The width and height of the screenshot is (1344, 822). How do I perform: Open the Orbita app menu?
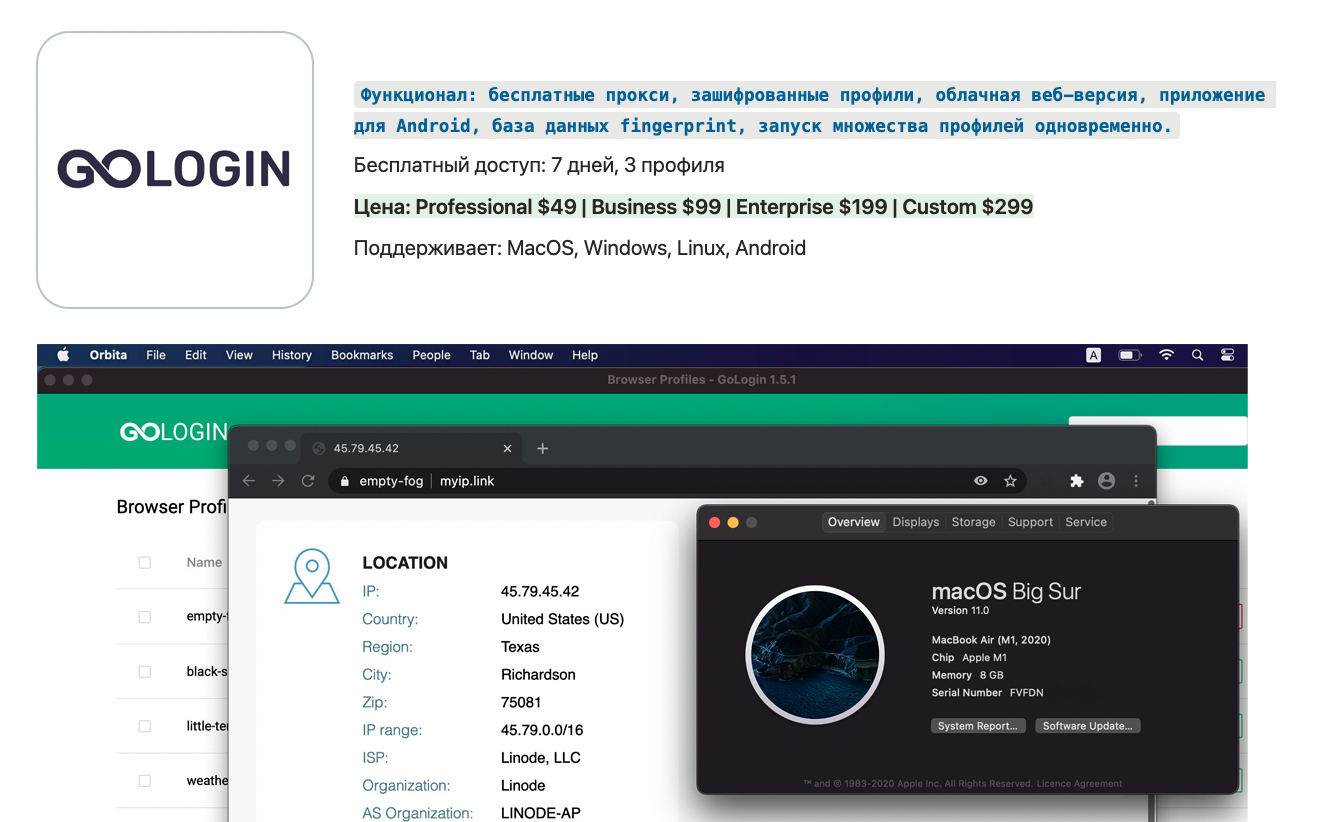[108, 355]
